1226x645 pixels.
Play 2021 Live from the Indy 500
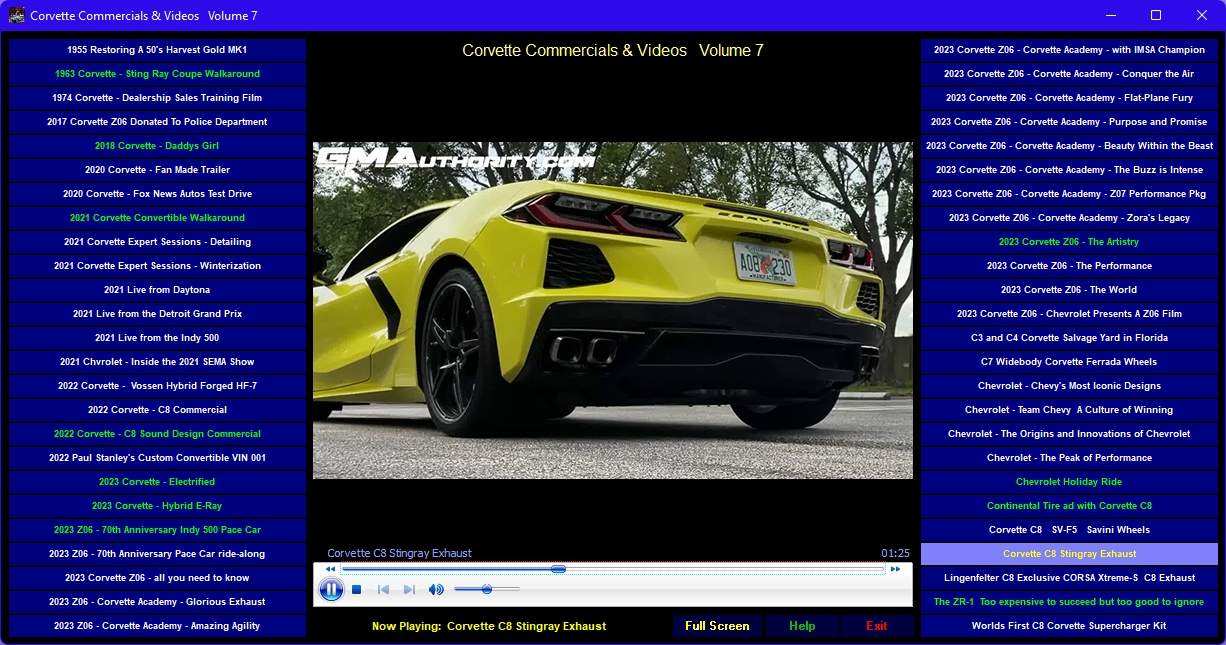tap(157, 338)
